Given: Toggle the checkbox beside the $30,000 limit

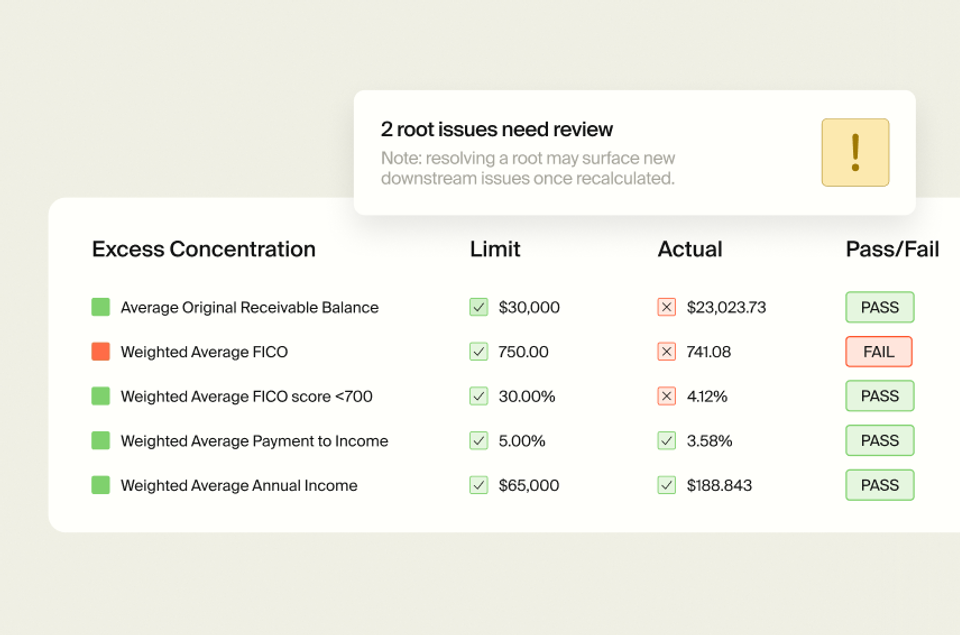Looking at the screenshot, I should [479, 307].
